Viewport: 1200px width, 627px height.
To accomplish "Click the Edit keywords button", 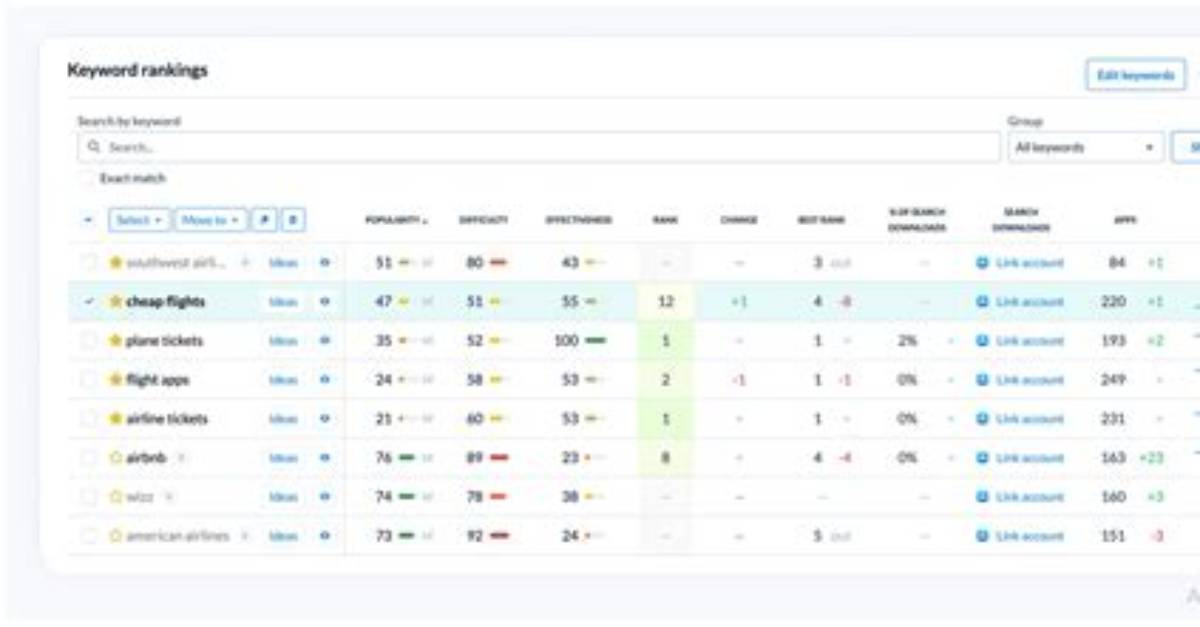I will pos(1135,75).
